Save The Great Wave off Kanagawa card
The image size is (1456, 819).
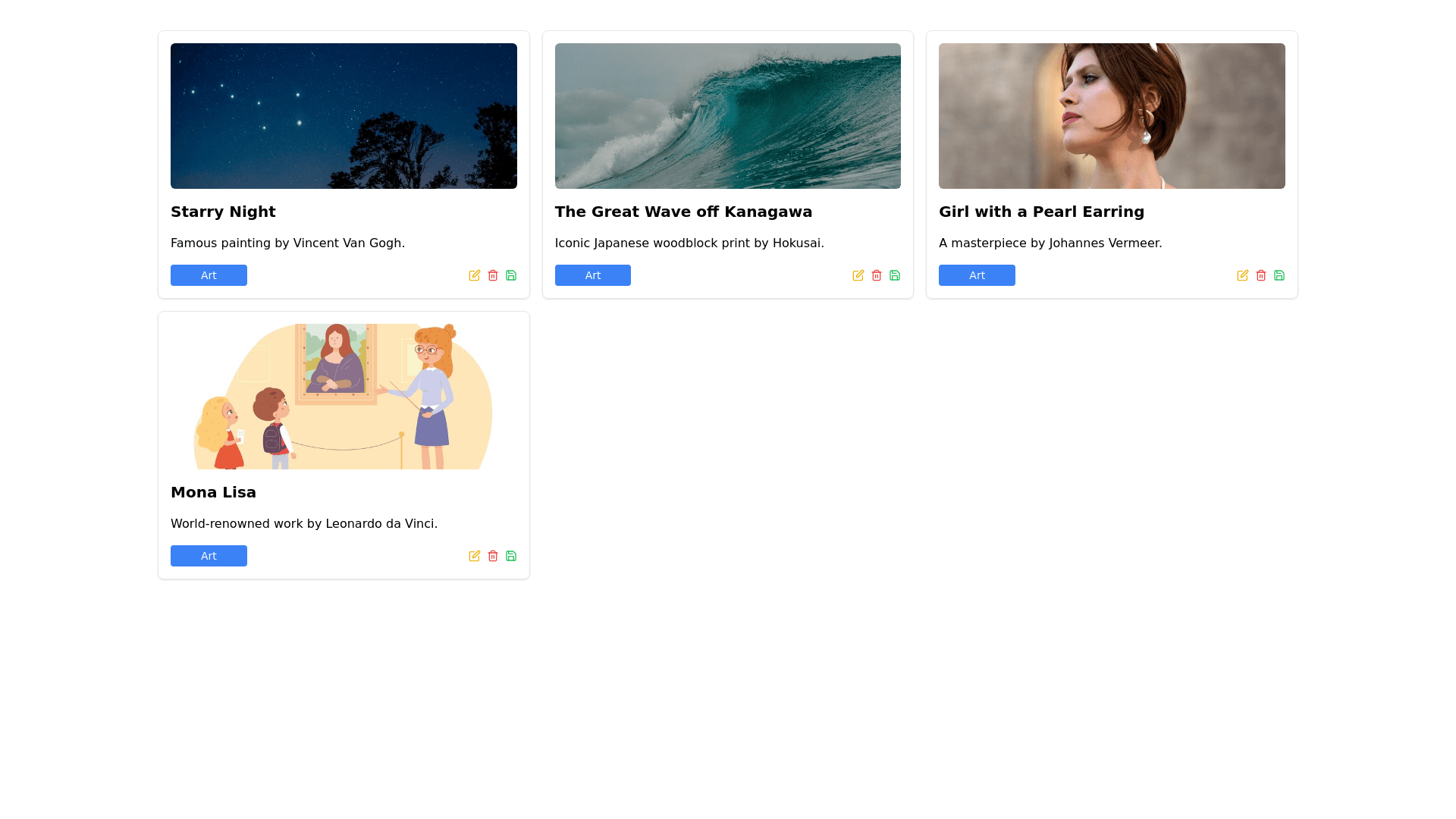click(x=895, y=275)
